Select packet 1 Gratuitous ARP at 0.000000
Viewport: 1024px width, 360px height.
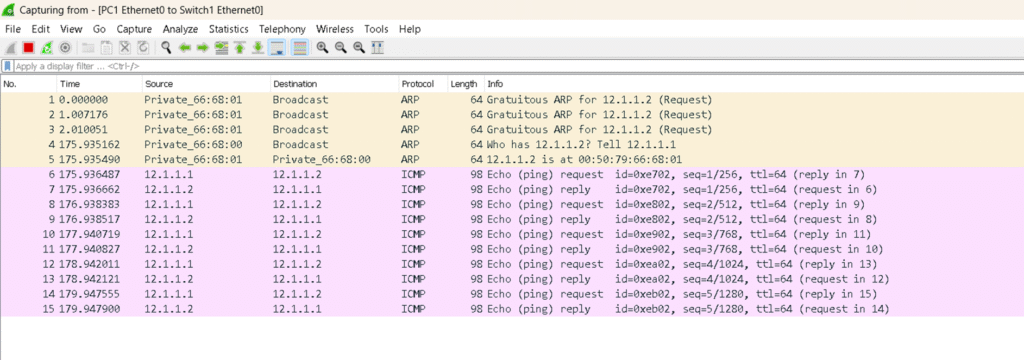coord(512,100)
